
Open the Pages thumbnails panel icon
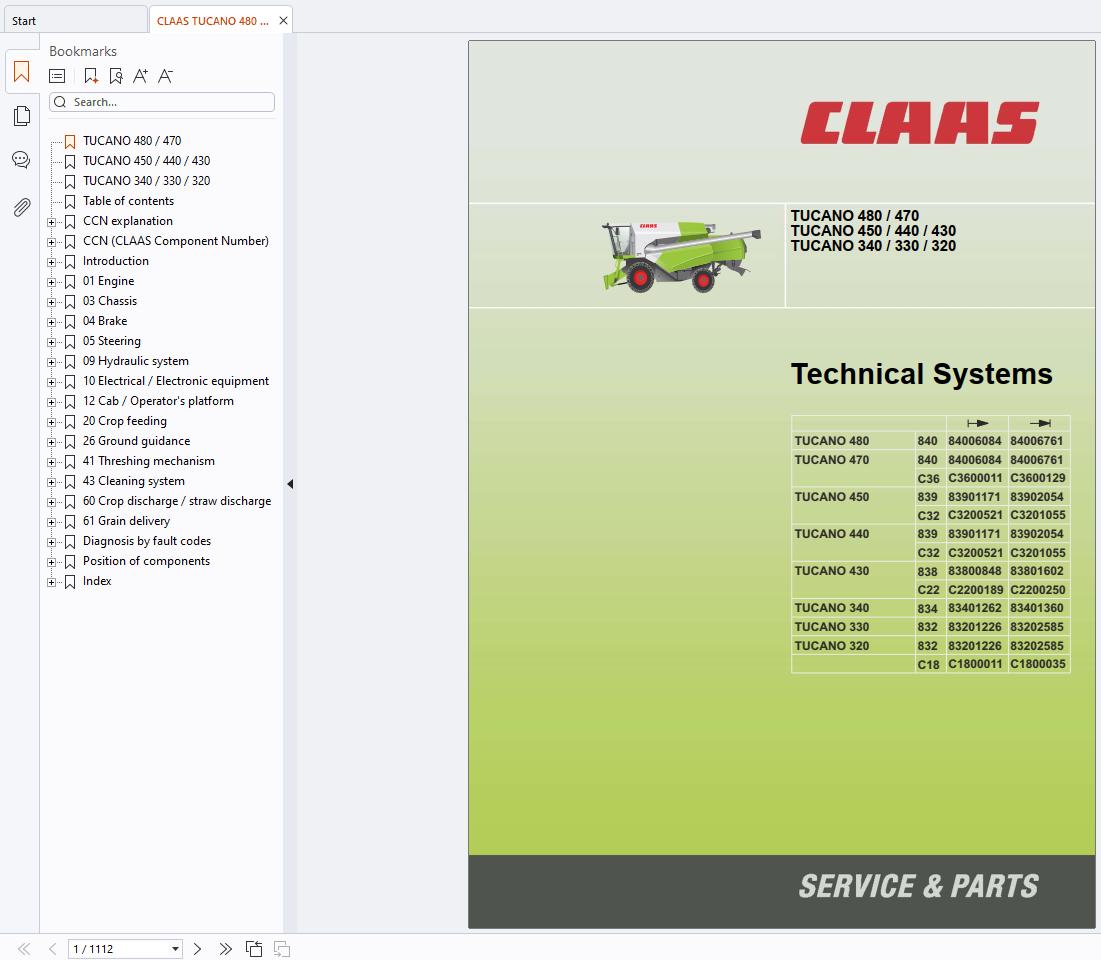(x=22, y=116)
